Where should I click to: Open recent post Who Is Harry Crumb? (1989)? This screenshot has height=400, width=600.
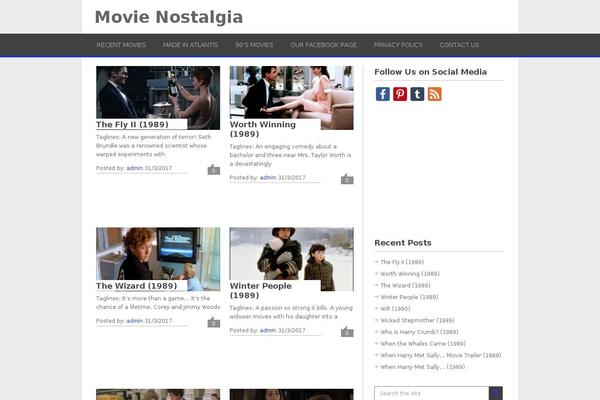click(x=419, y=332)
